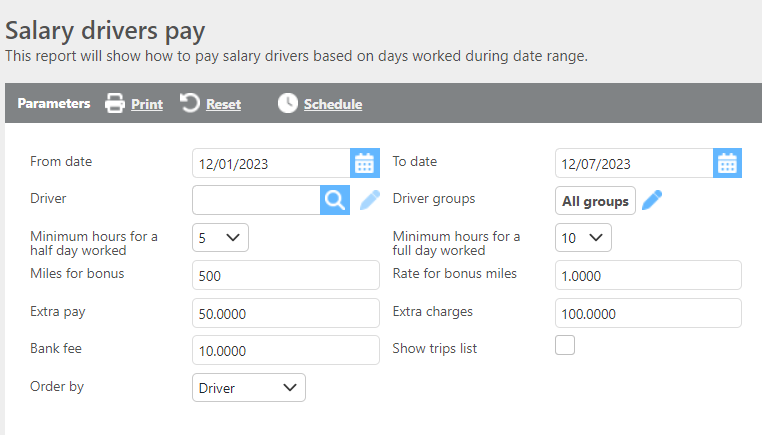Click the Schedule link text
The height and width of the screenshot is (435, 762).
point(333,104)
